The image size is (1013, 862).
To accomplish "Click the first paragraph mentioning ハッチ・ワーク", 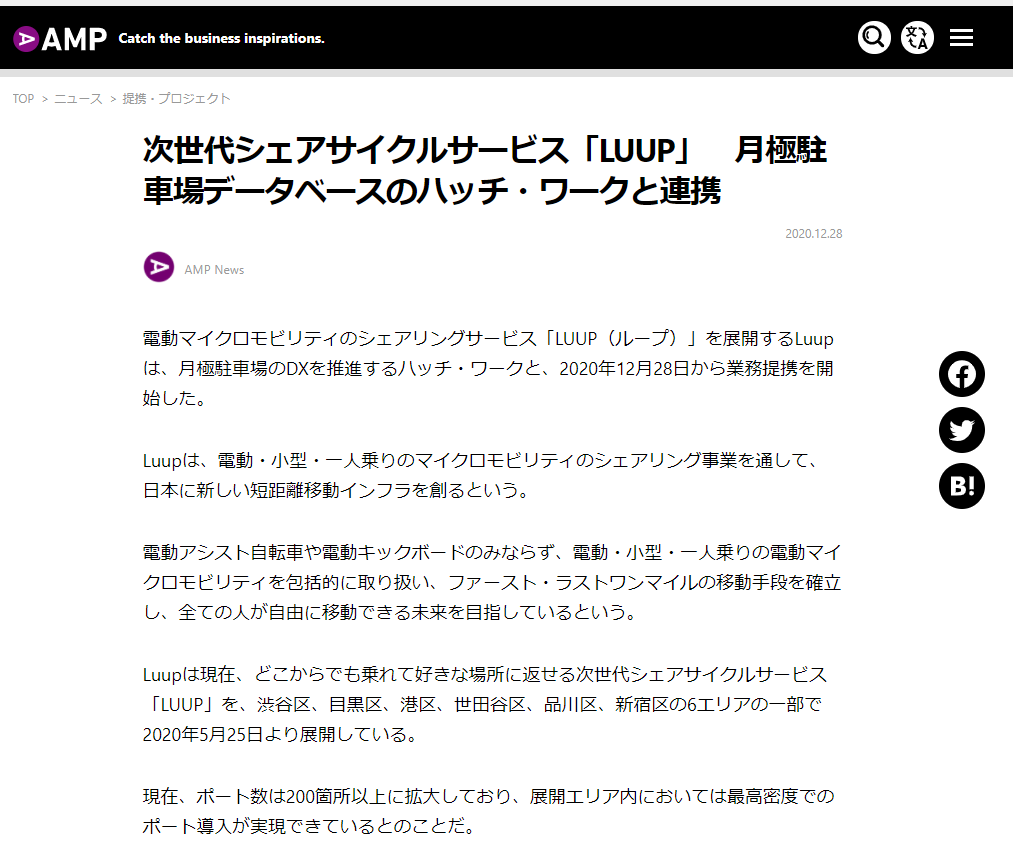I will 488,368.
